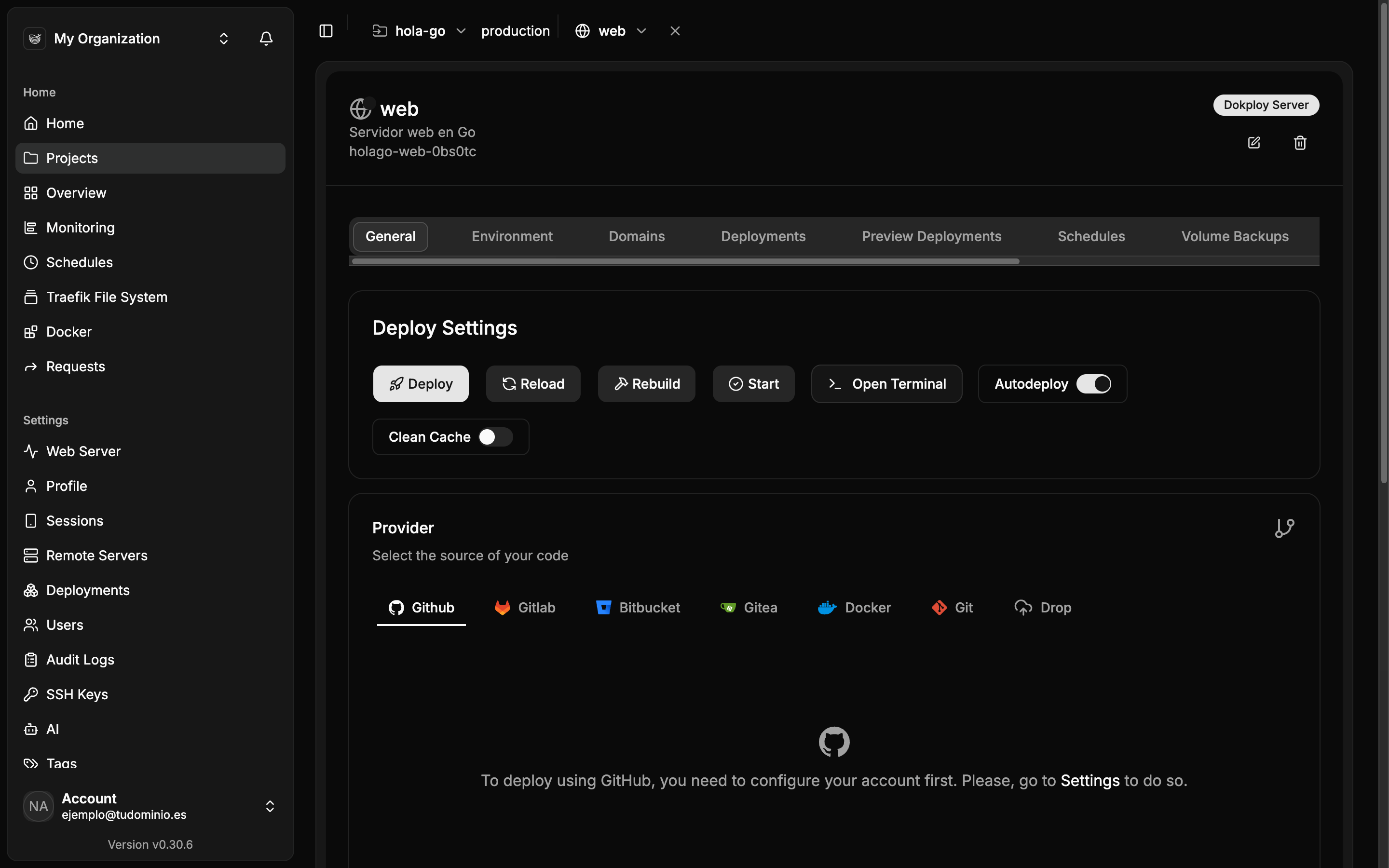Open Docker in sidebar
This screenshot has height=868, width=1389.
tap(150, 332)
